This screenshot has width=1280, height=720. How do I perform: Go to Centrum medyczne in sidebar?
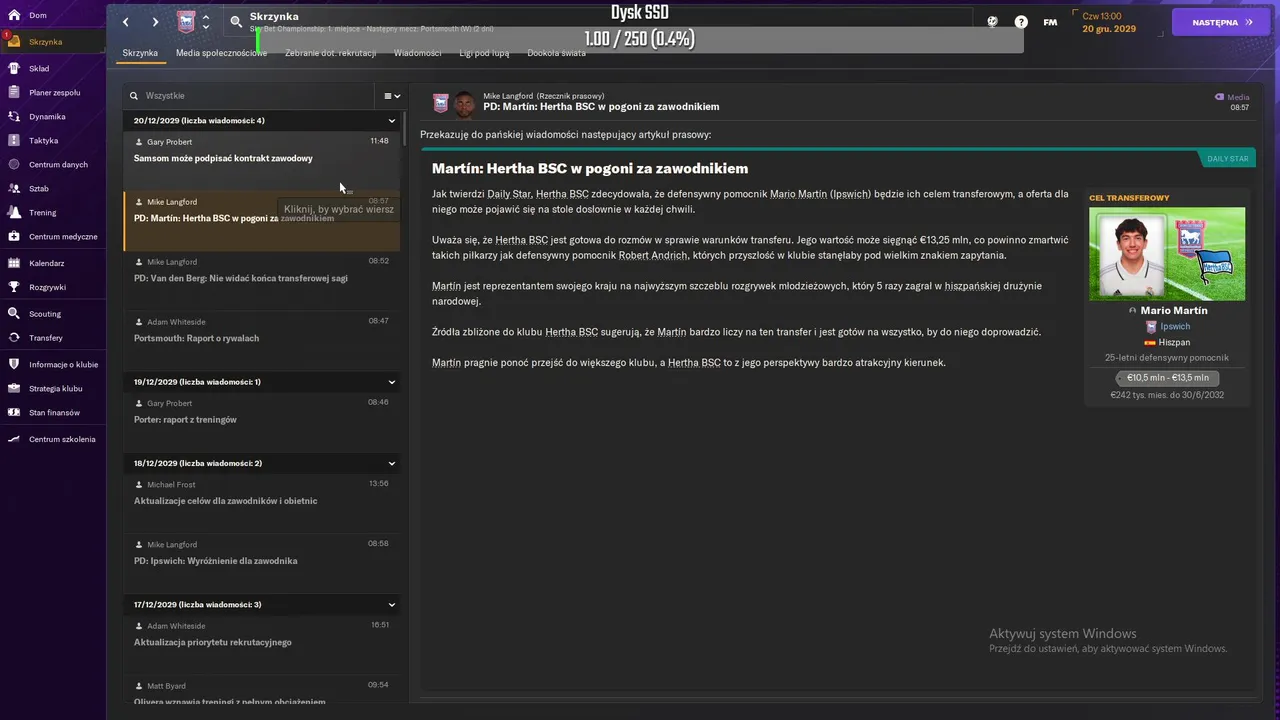[15, 237]
